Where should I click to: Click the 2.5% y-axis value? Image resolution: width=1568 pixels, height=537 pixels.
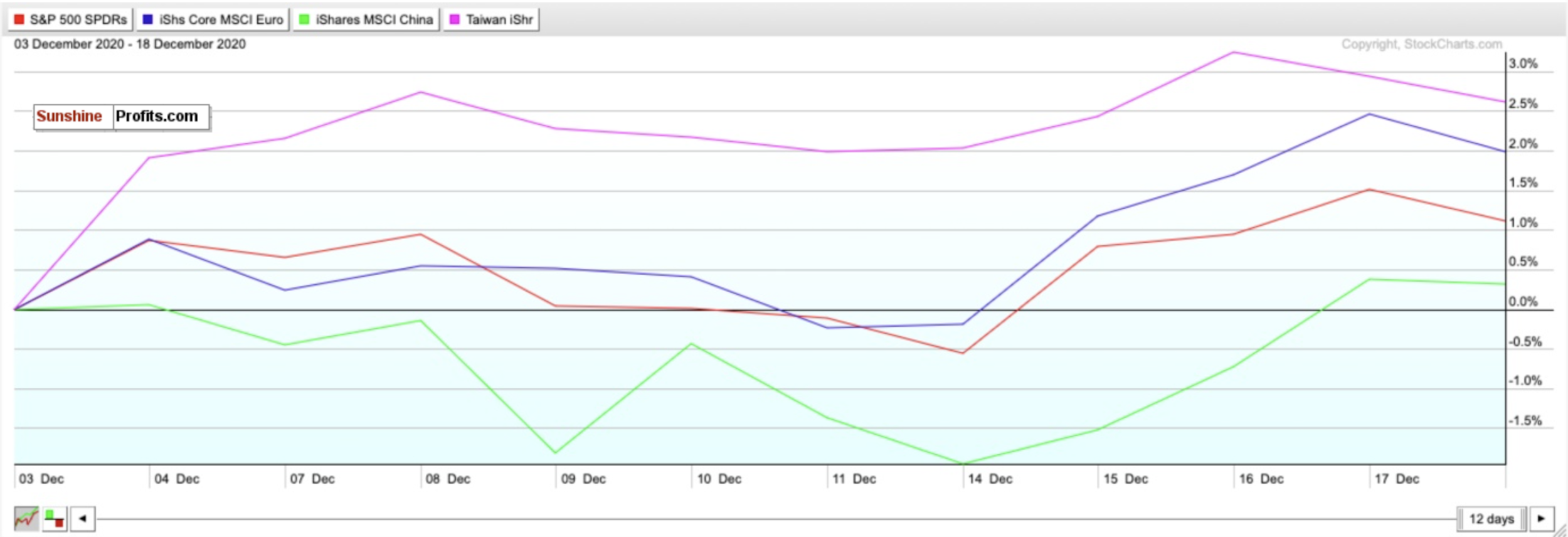pyautogui.click(x=1523, y=104)
